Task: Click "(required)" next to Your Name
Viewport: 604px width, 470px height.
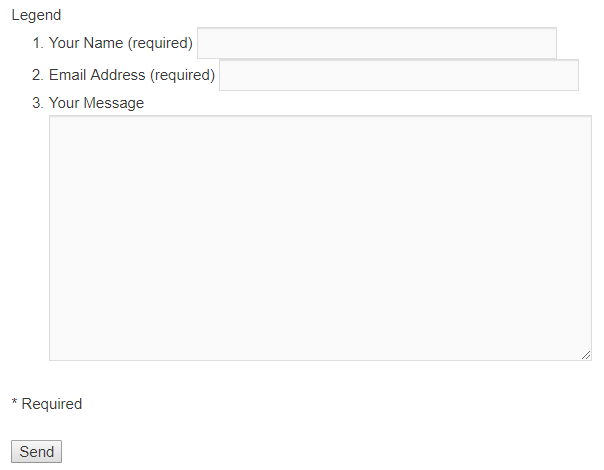Action: tap(160, 43)
